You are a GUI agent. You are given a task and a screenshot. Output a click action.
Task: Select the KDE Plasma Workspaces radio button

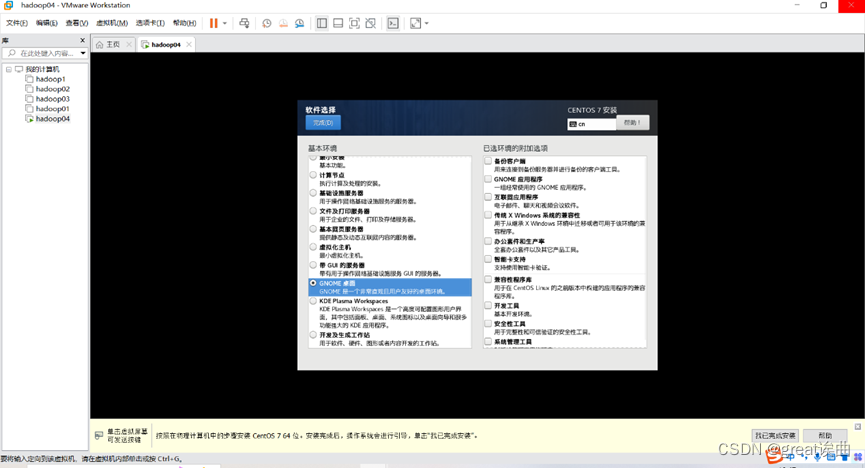click(313, 301)
